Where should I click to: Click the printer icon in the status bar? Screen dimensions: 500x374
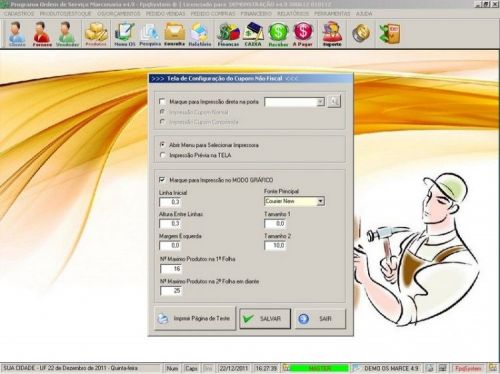tap(430, 368)
